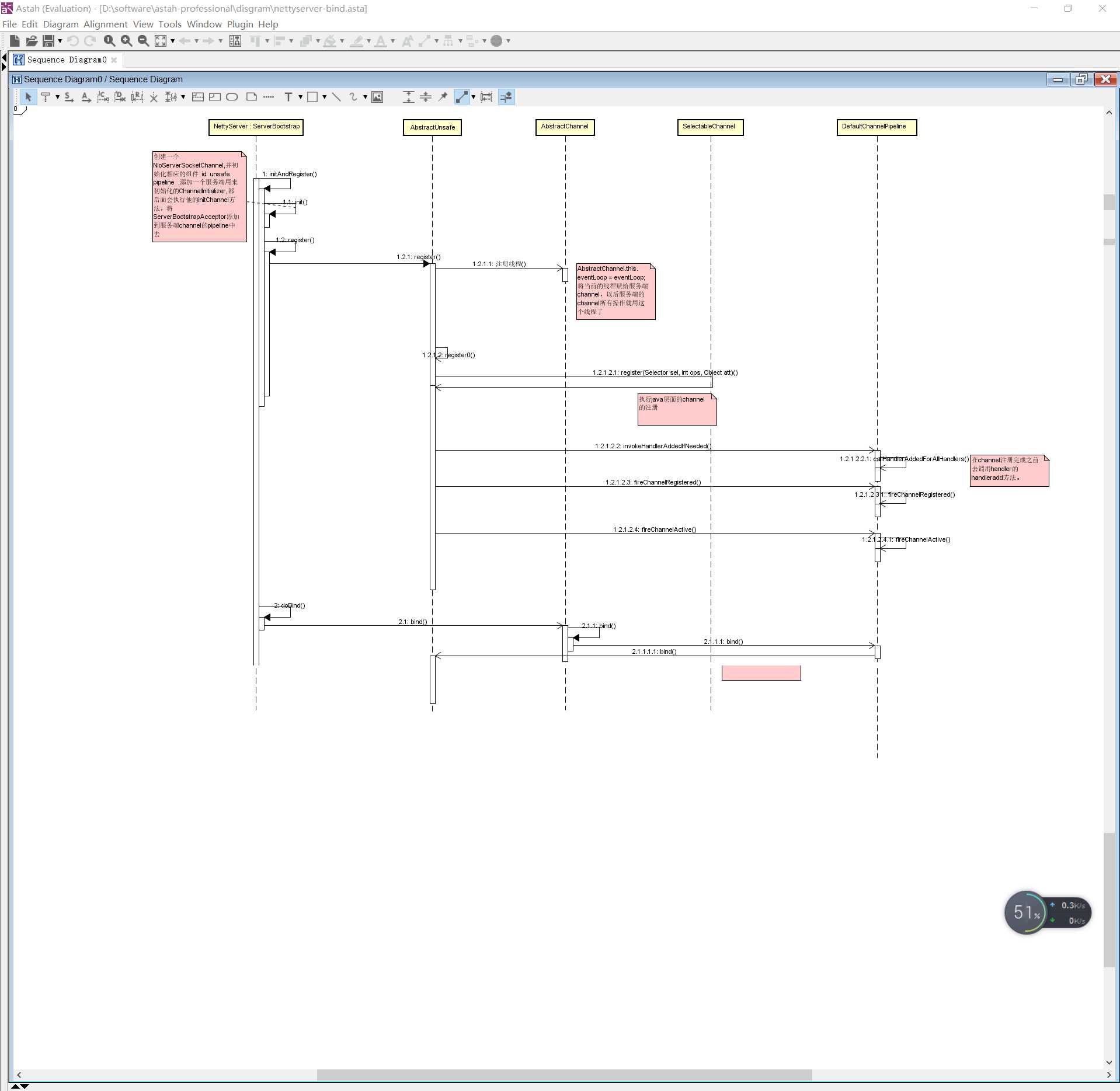Select the Text tool
The width and height of the screenshot is (1120, 1091).
(x=288, y=97)
